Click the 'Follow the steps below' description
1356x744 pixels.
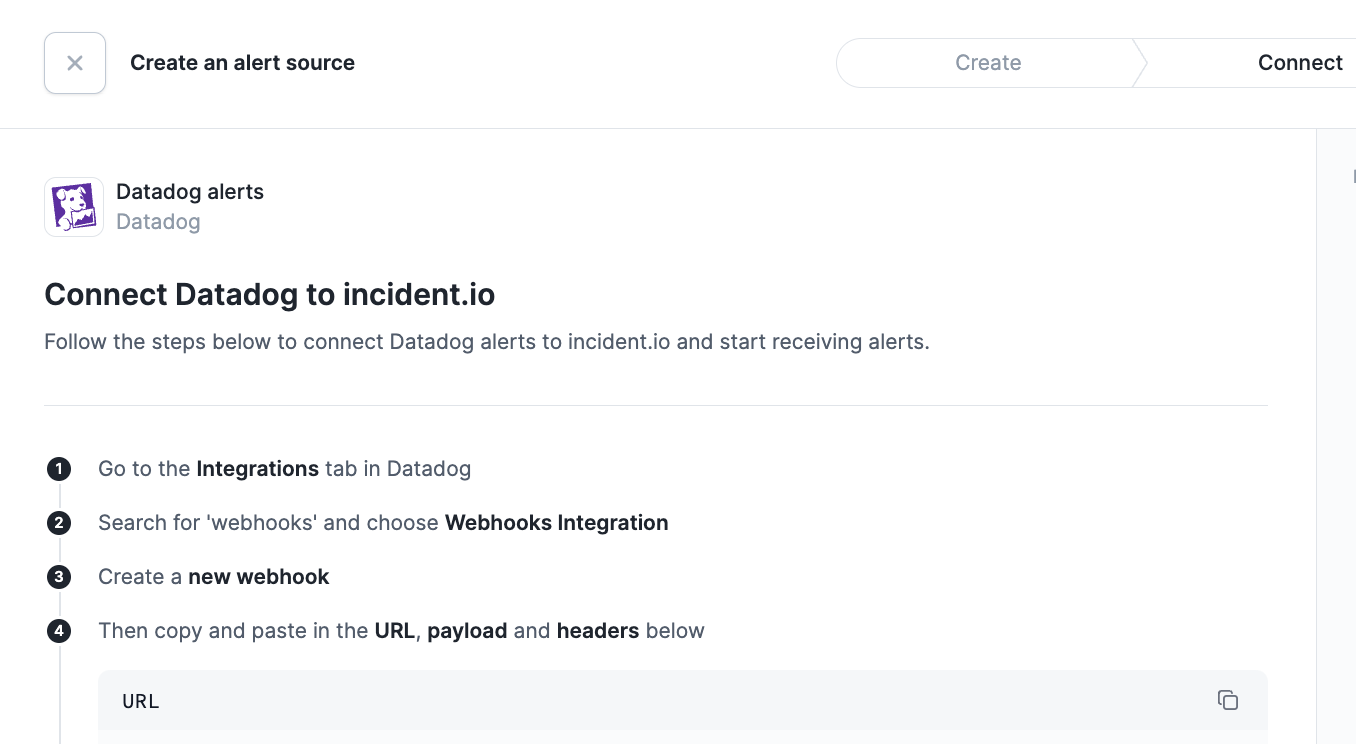[487, 342]
